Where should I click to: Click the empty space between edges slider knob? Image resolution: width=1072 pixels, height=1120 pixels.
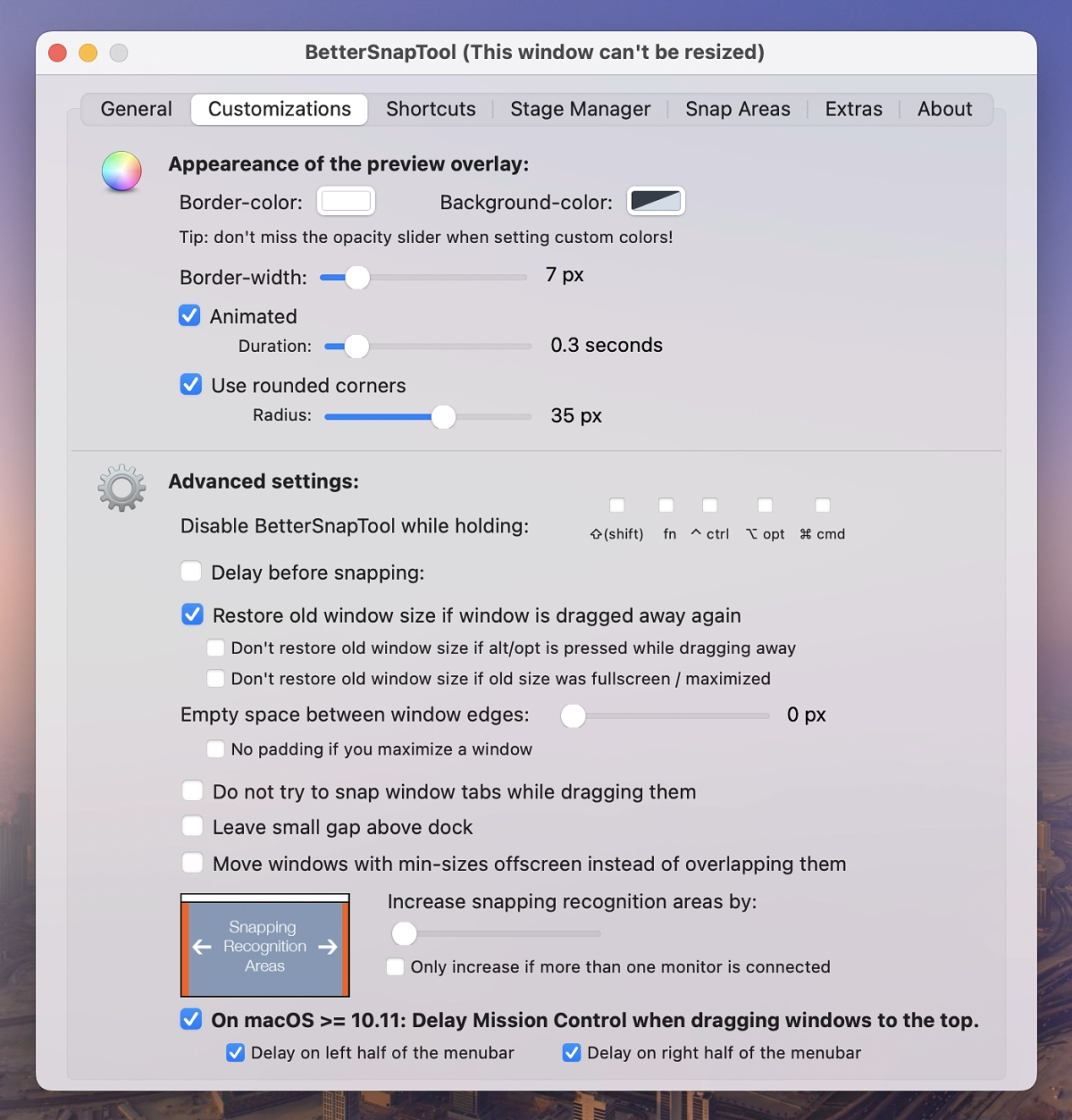tap(574, 715)
